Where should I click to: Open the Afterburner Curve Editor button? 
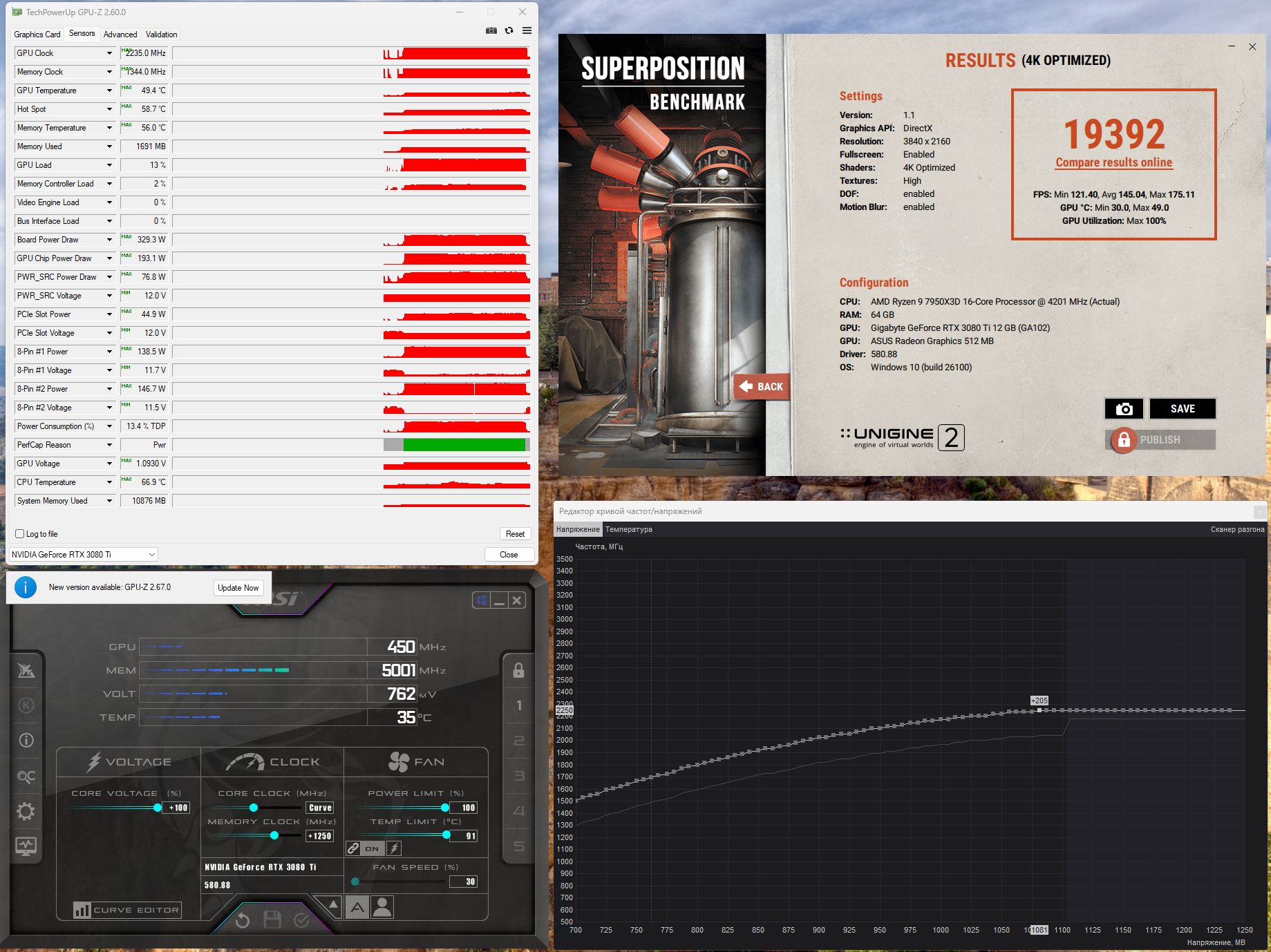[128, 910]
